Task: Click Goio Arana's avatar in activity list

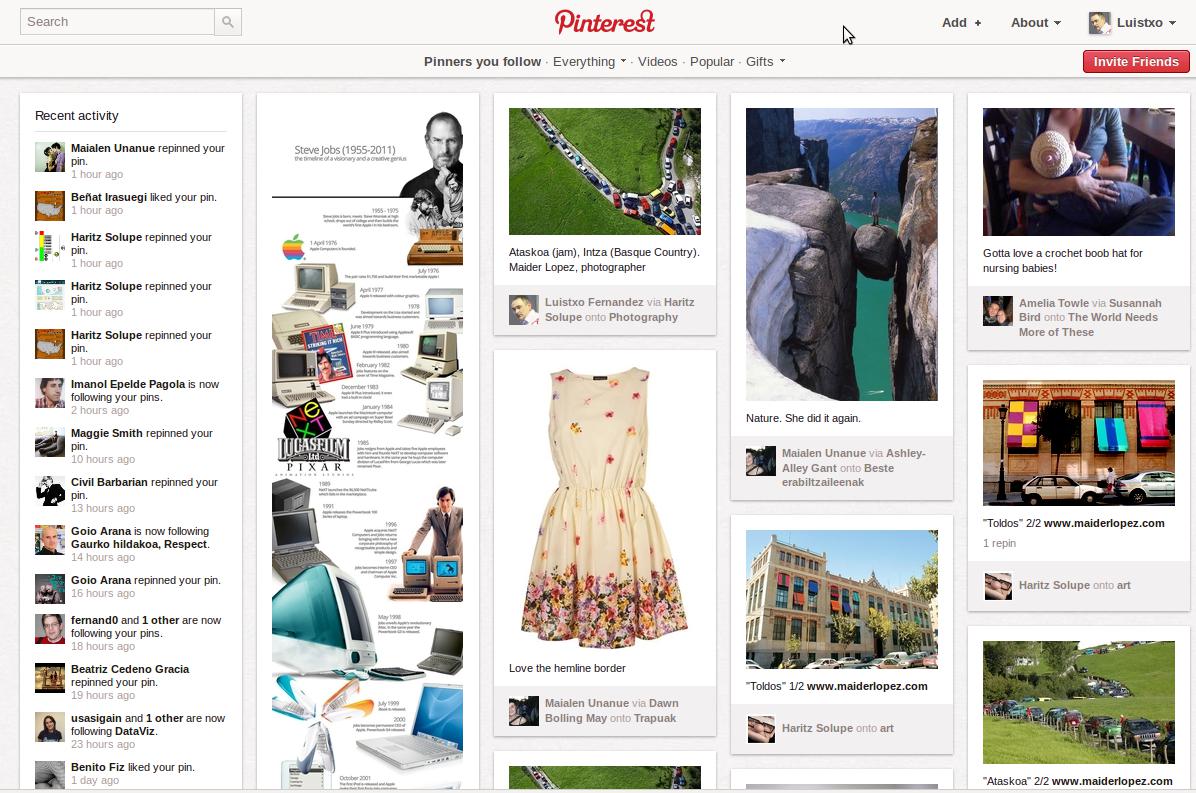Action: tap(50, 540)
